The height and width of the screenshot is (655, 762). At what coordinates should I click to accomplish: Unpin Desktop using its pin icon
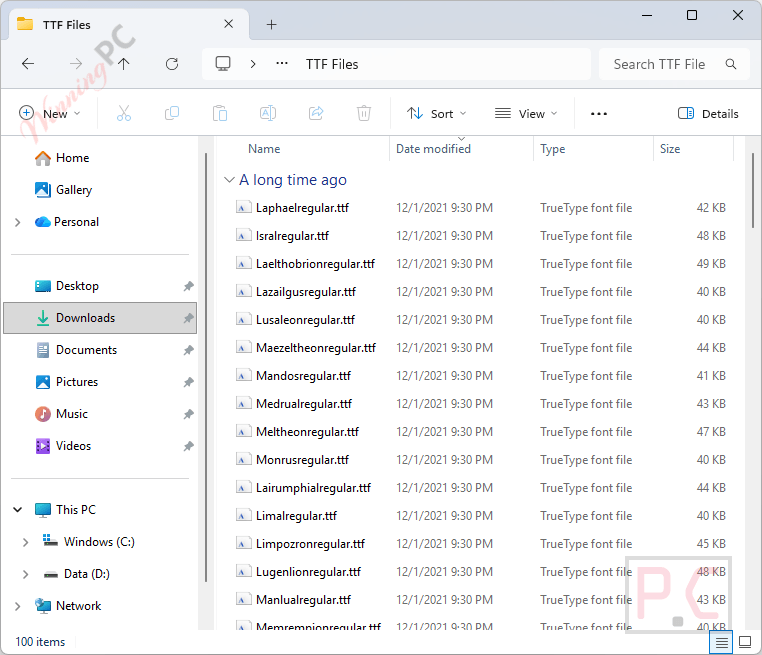[x=189, y=286]
